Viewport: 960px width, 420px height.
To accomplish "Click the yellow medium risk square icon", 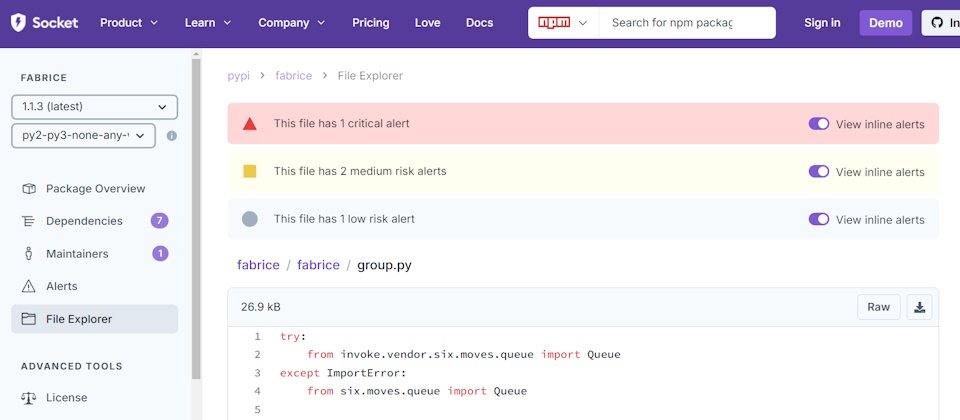I will pyautogui.click(x=249, y=171).
